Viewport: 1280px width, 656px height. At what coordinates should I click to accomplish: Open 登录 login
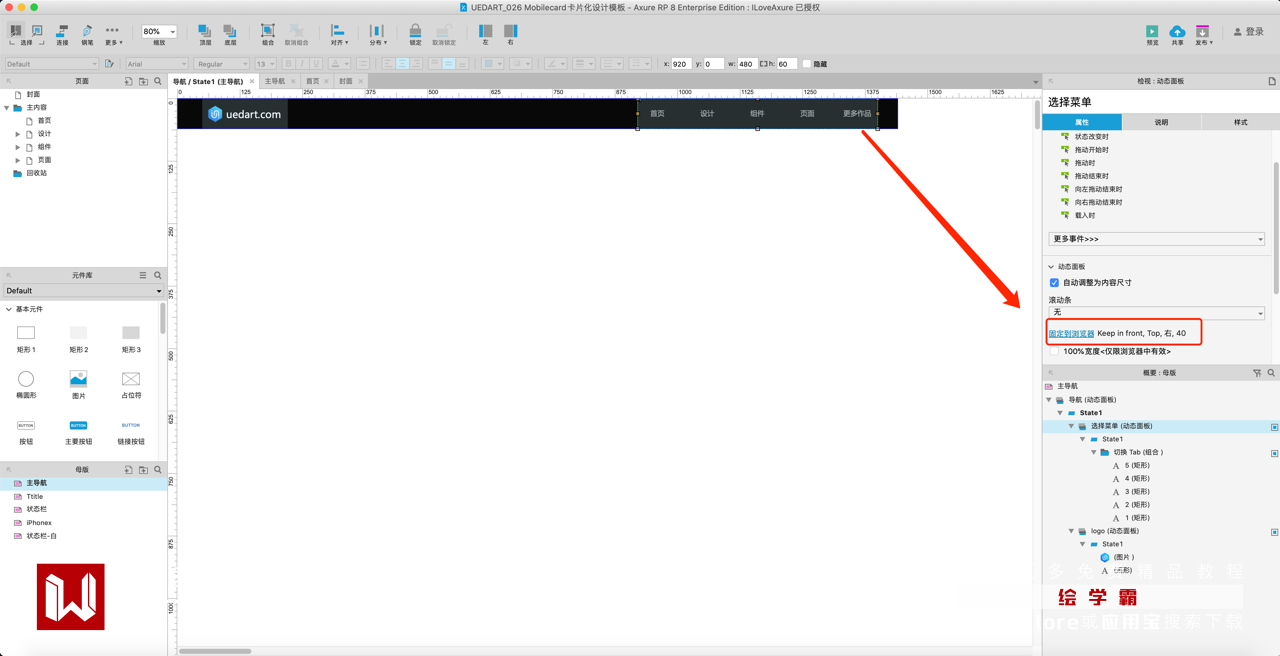point(1249,32)
